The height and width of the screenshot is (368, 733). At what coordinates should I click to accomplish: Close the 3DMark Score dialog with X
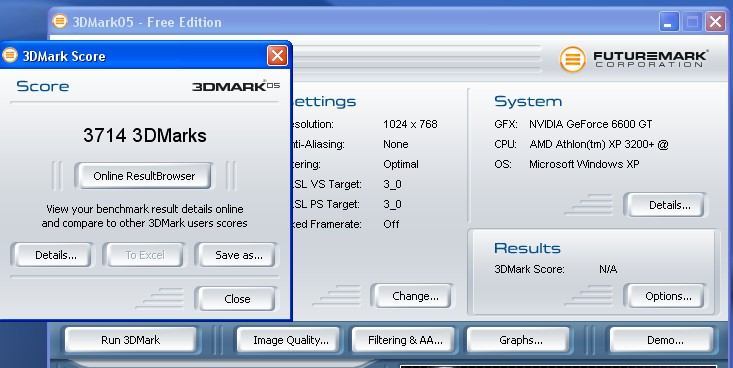pyautogui.click(x=277, y=56)
